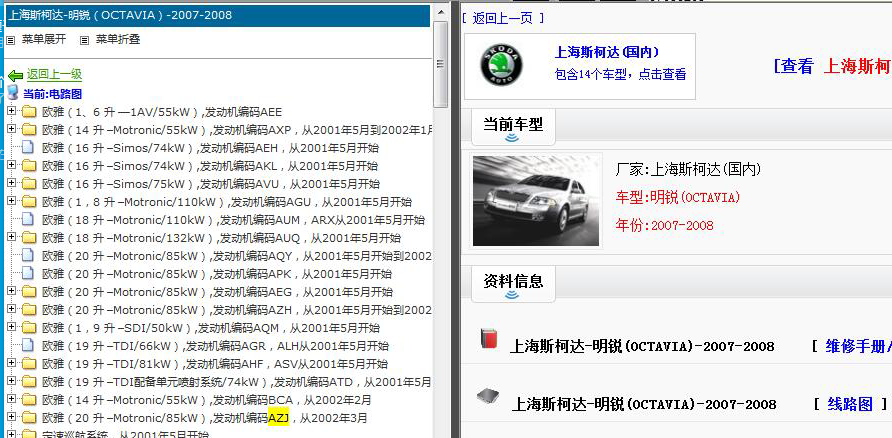Click the 上海斯柯达-明锐 title bar text
892x438 pixels.
(119, 15)
